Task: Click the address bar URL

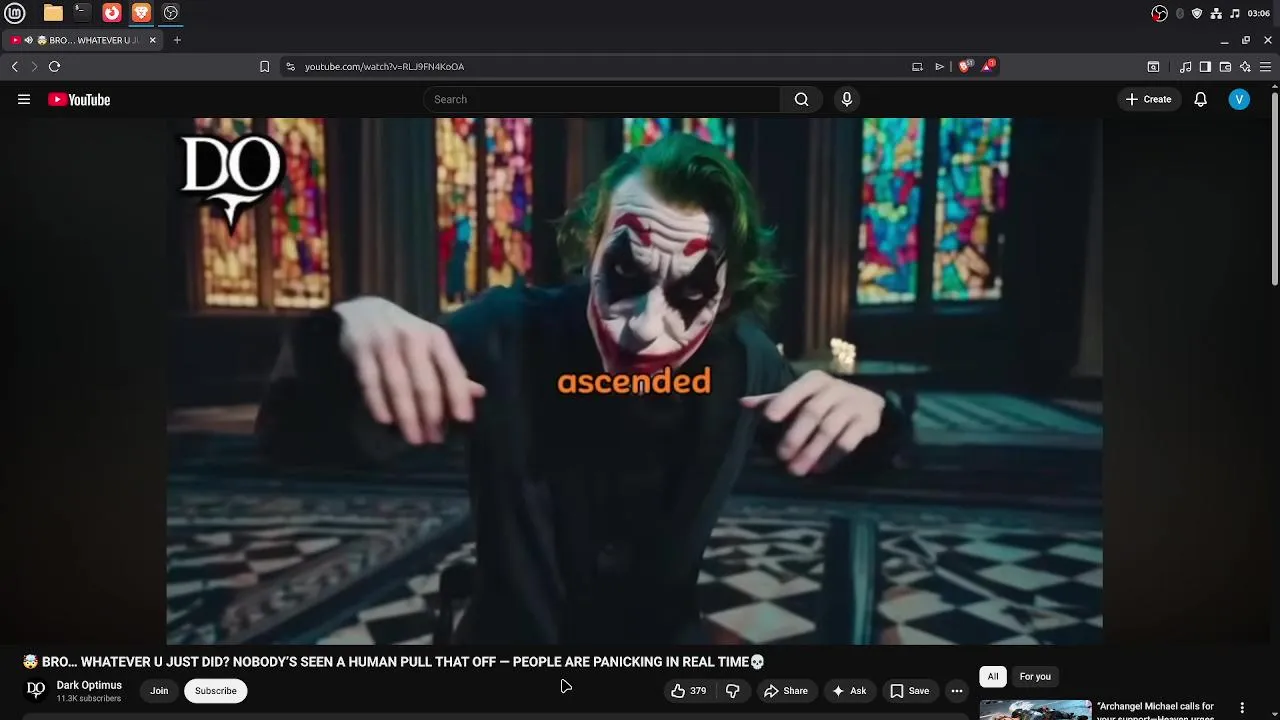Action: [x=384, y=67]
